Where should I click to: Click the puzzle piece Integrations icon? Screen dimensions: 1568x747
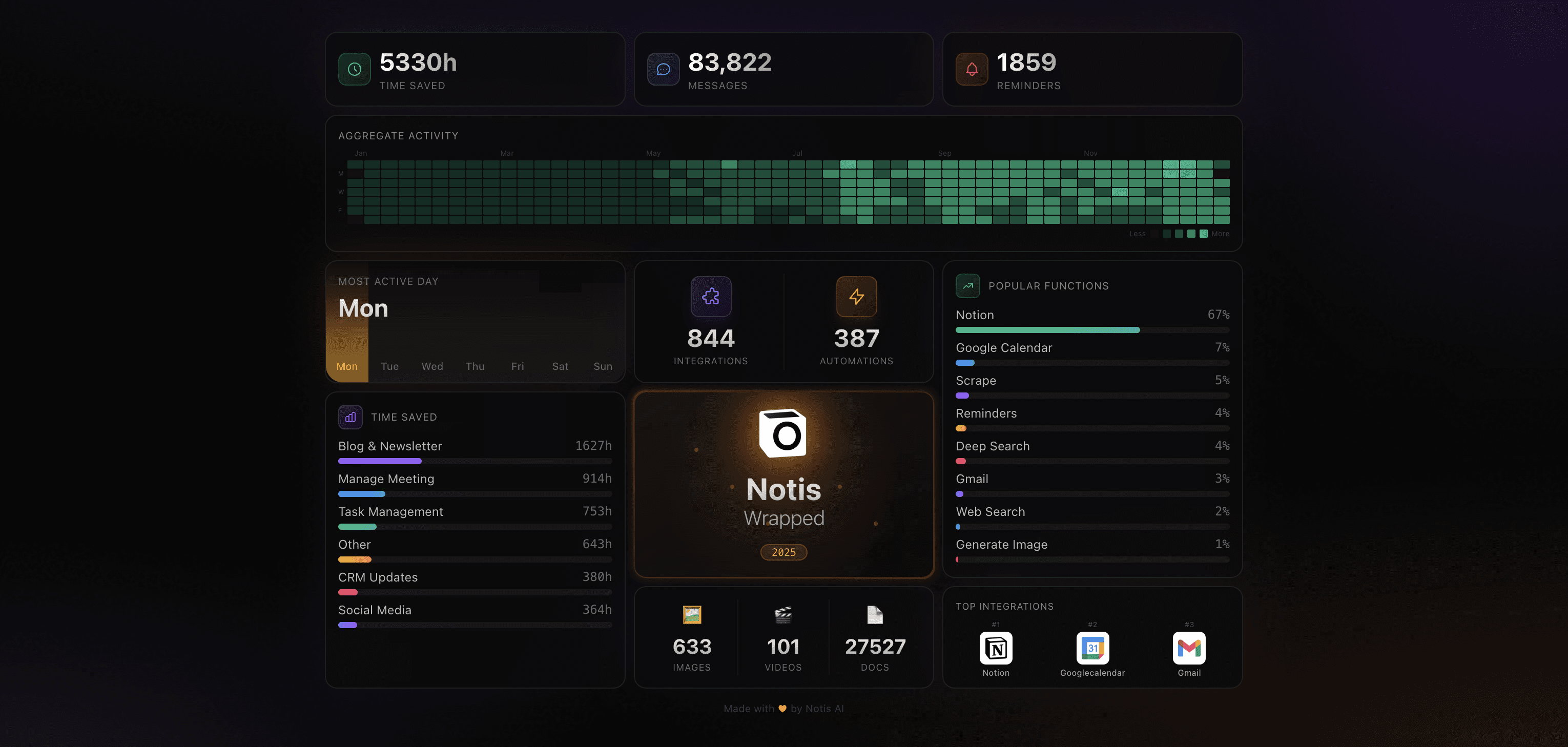[x=710, y=297]
